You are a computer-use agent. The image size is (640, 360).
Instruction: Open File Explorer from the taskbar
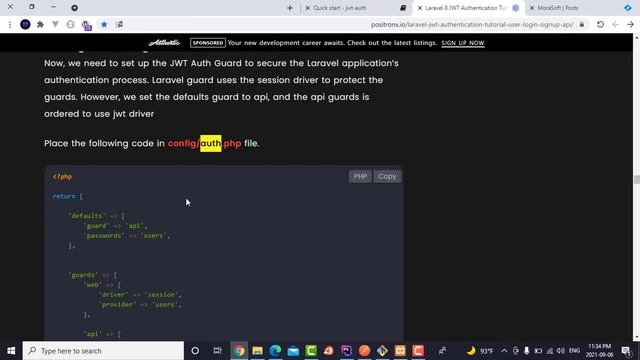point(257,351)
